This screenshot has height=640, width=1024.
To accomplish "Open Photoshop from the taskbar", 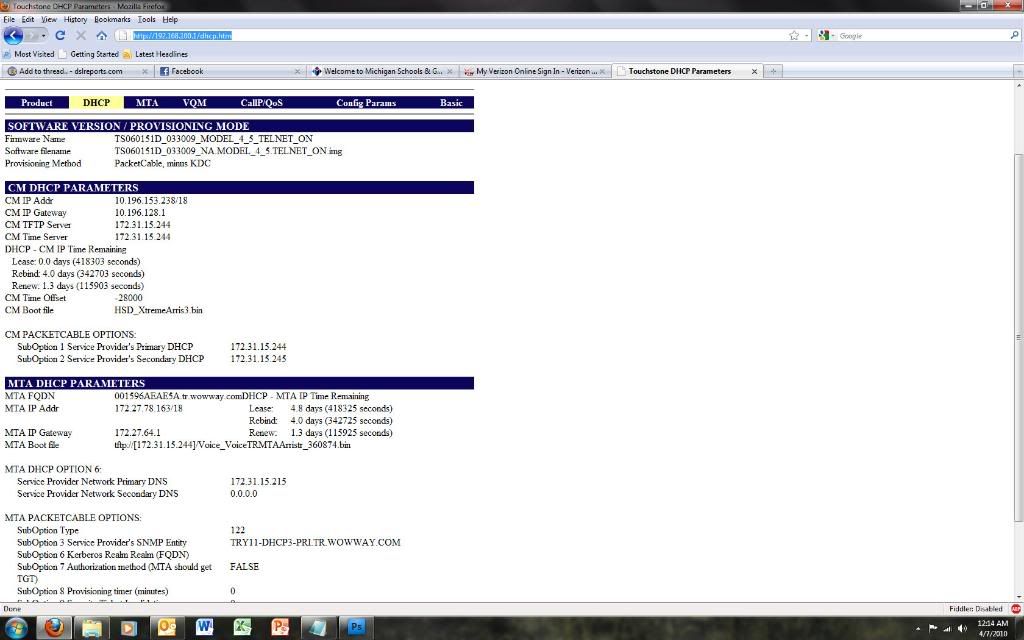I will tap(356, 628).
